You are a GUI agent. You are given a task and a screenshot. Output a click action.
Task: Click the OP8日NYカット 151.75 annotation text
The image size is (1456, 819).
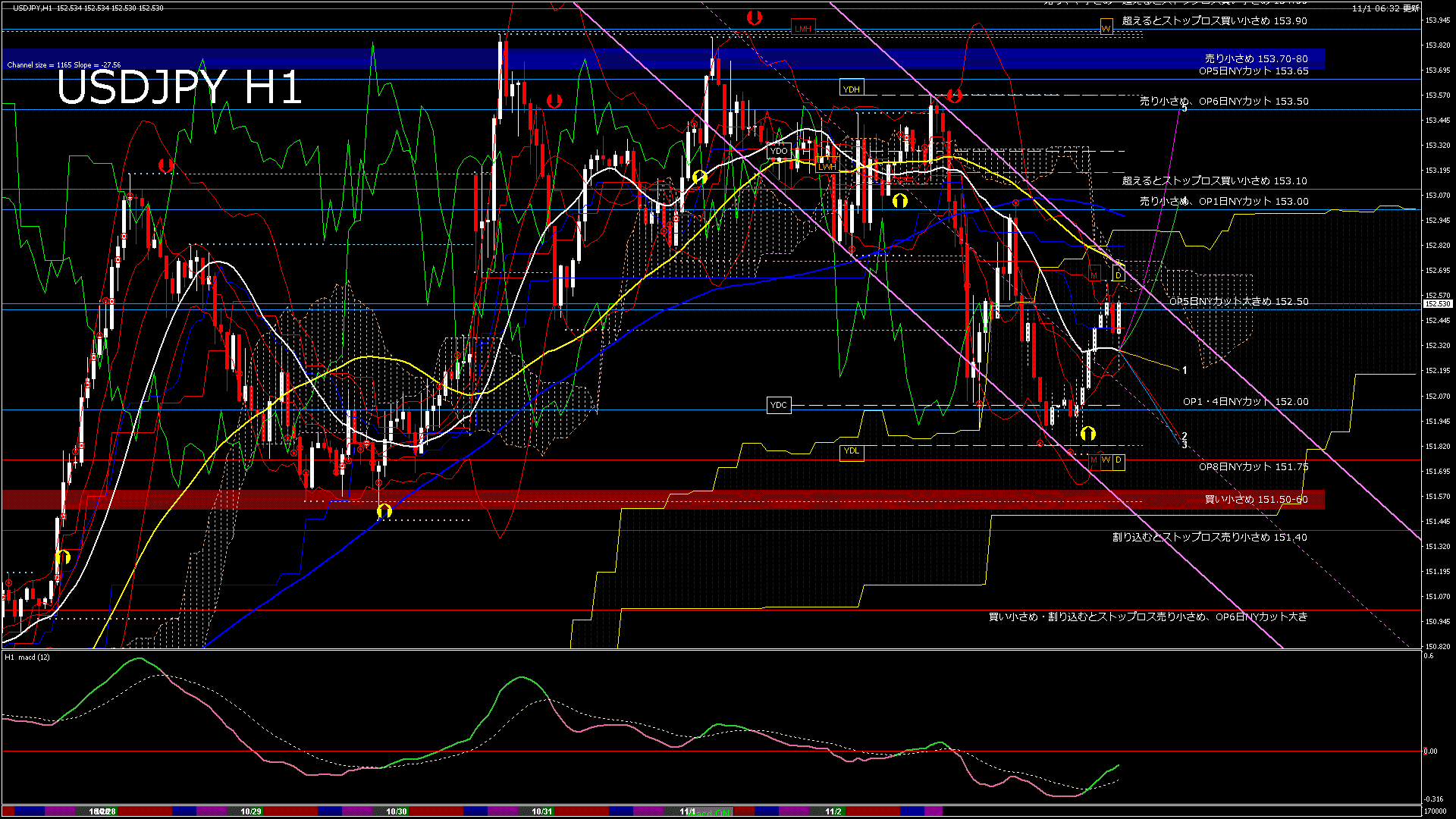pos(1253,466)
